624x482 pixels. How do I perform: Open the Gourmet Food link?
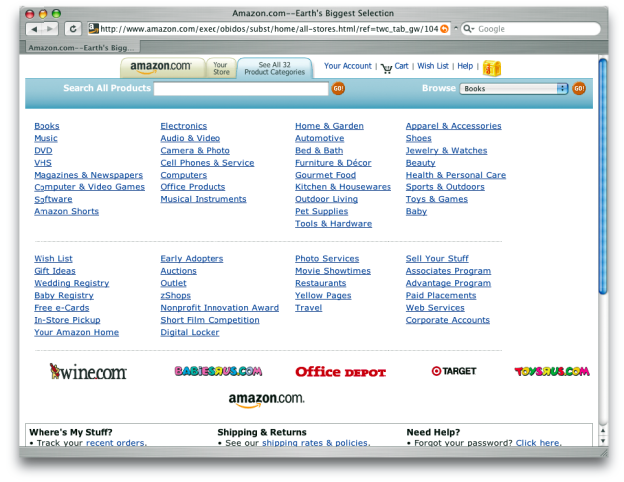click(325, 175)
